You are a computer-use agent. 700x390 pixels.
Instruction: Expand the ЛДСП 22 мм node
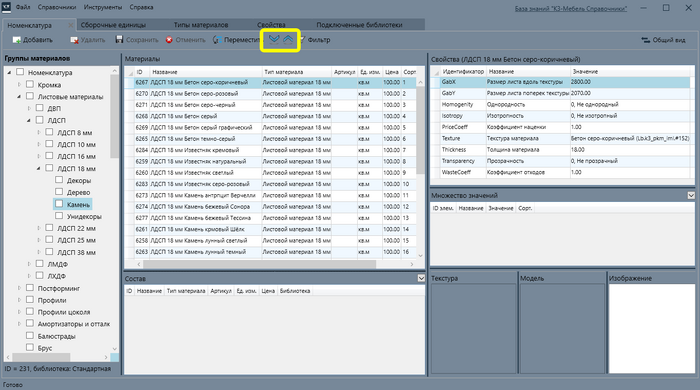pos(39,228)
